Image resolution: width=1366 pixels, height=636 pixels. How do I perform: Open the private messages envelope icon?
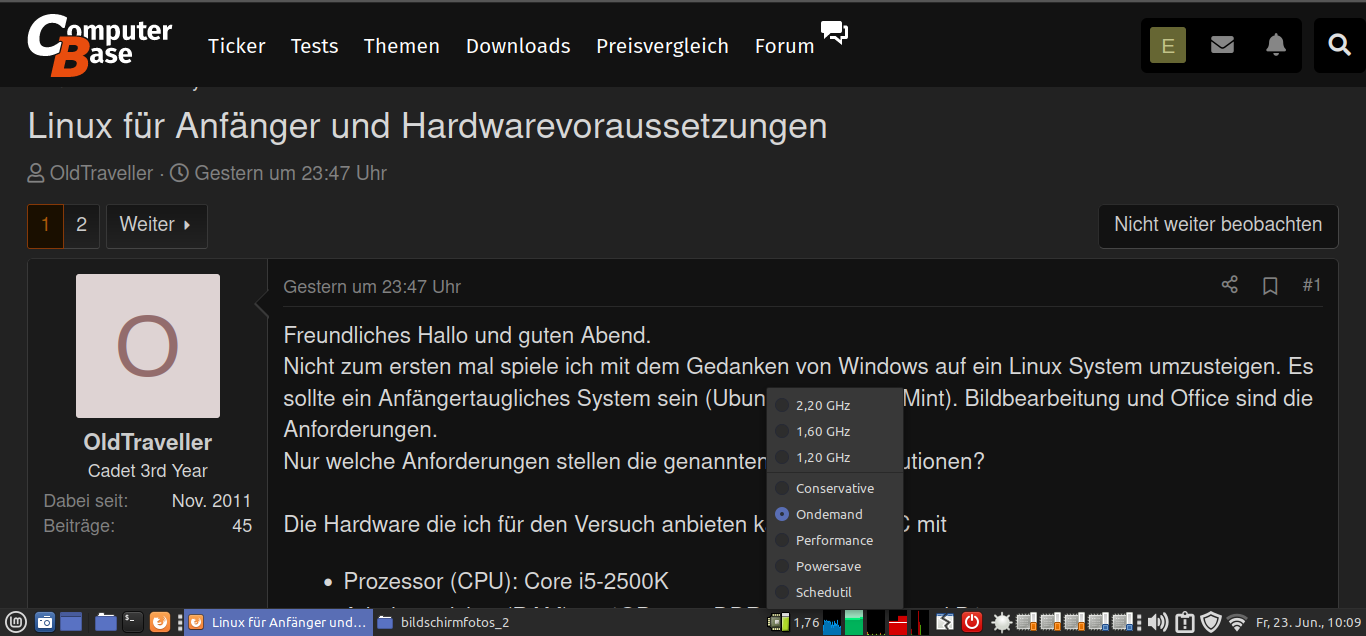click(x=1222, y=45)
